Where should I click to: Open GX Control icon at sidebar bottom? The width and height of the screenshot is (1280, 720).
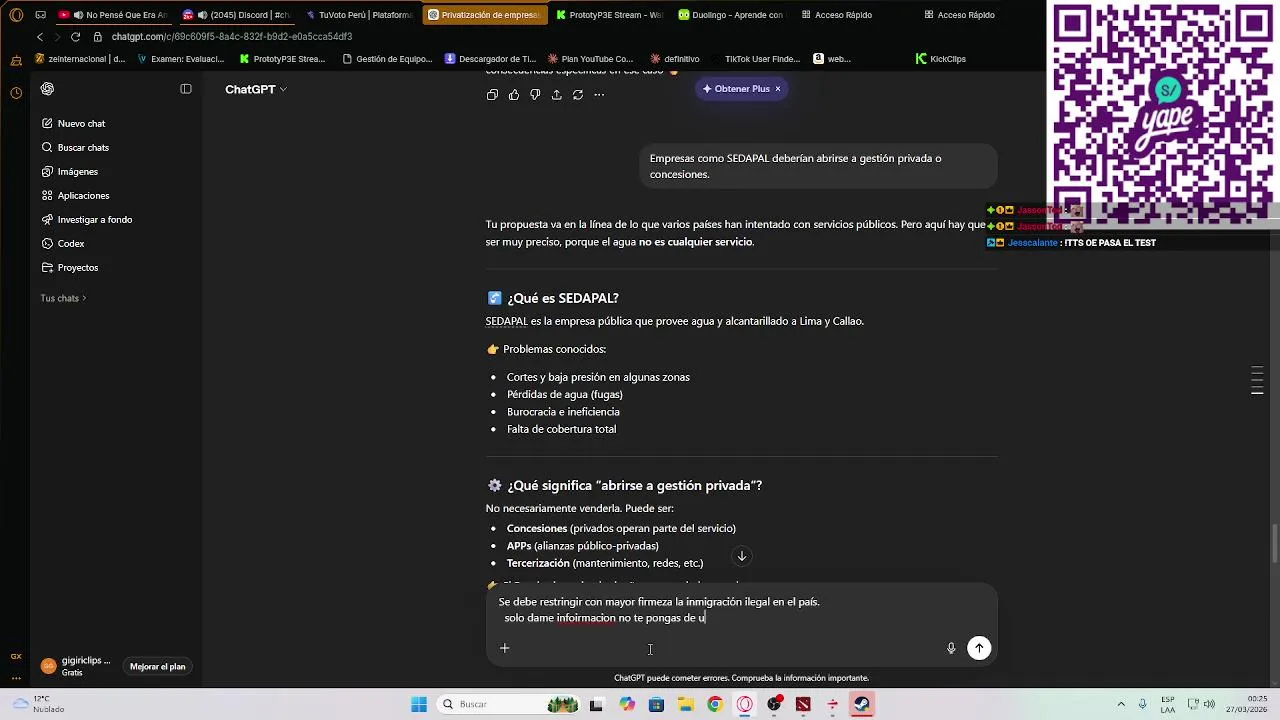point(16,657)
